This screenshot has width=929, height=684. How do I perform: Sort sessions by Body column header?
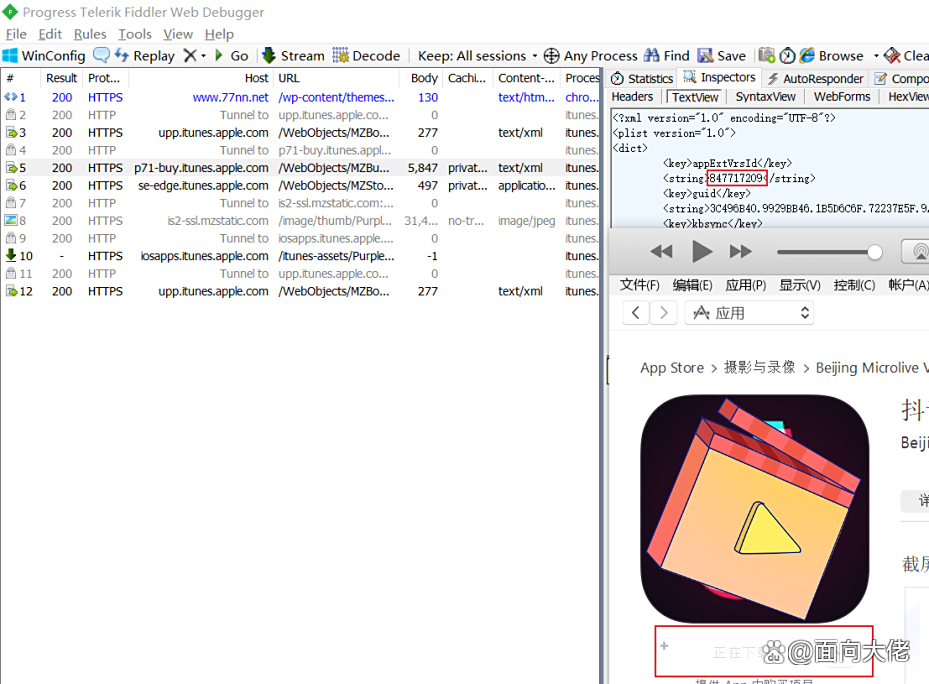[421, 78]
